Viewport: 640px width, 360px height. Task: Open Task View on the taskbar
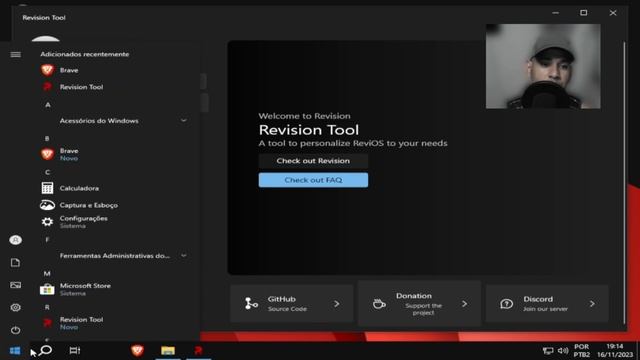pos(75,350)
